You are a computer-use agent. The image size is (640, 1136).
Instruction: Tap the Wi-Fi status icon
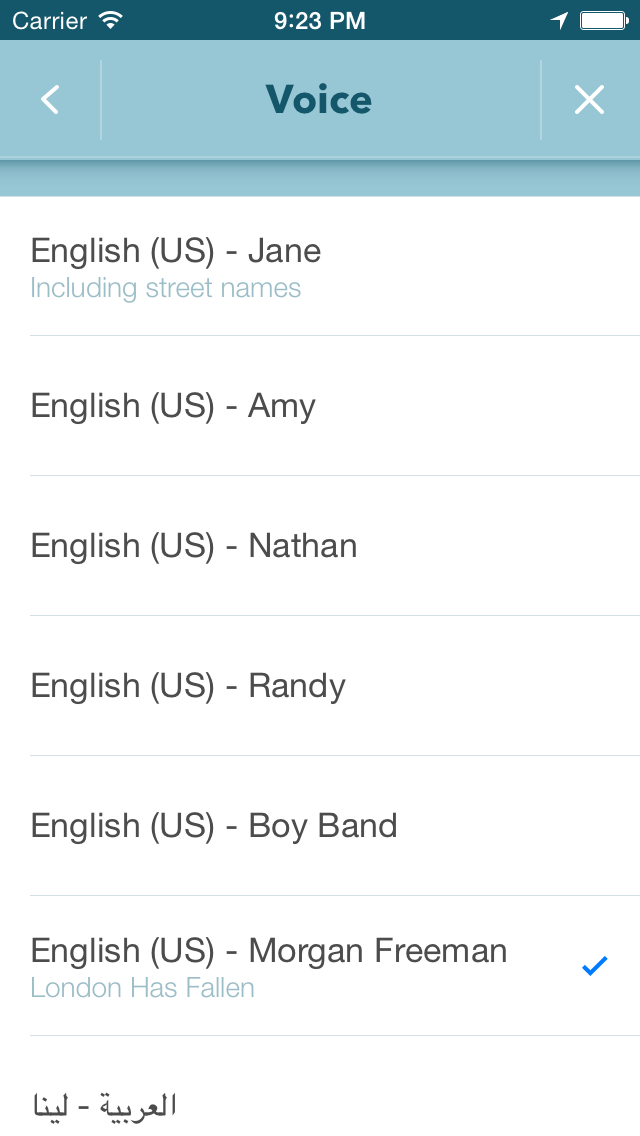[x=111, y=20]
